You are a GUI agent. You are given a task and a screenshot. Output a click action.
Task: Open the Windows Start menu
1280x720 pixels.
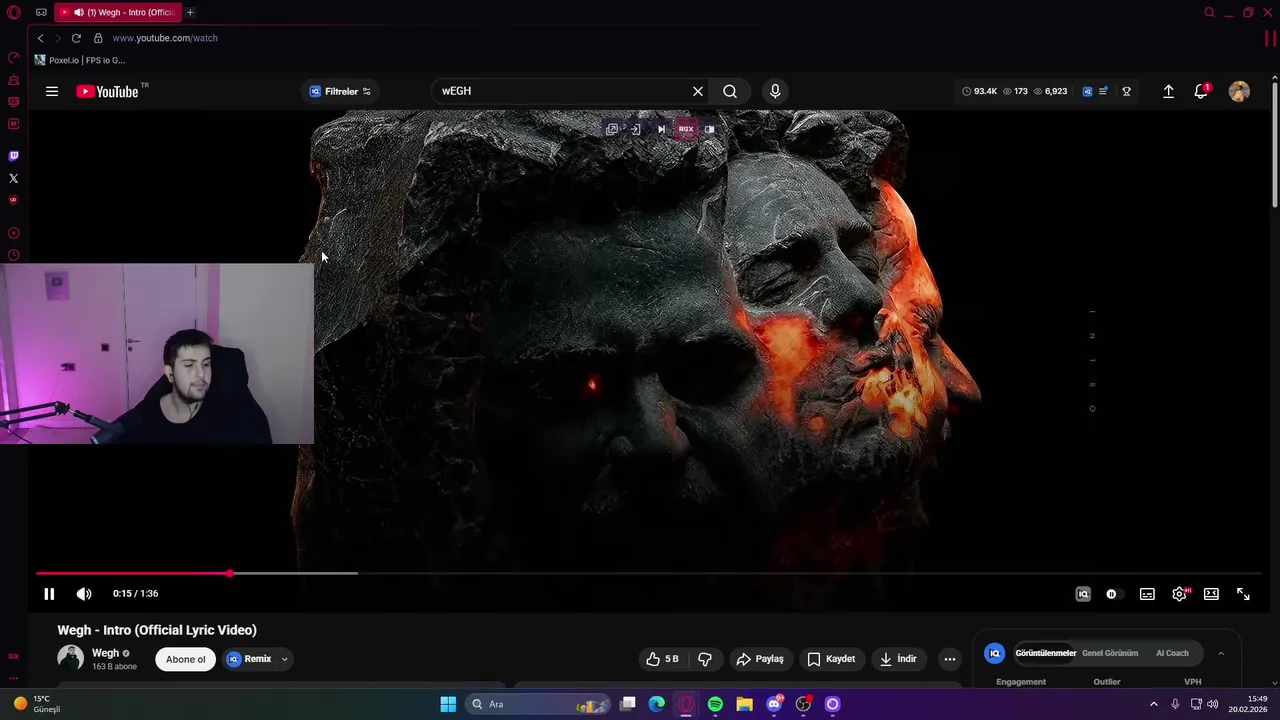[x=448, y=704]
